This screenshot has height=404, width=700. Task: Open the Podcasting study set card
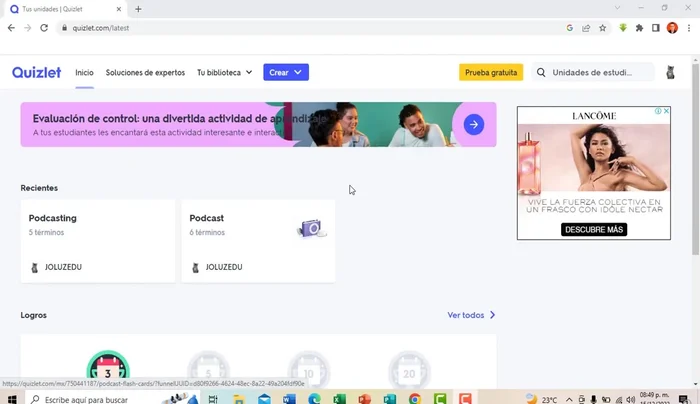pos(98,241)
